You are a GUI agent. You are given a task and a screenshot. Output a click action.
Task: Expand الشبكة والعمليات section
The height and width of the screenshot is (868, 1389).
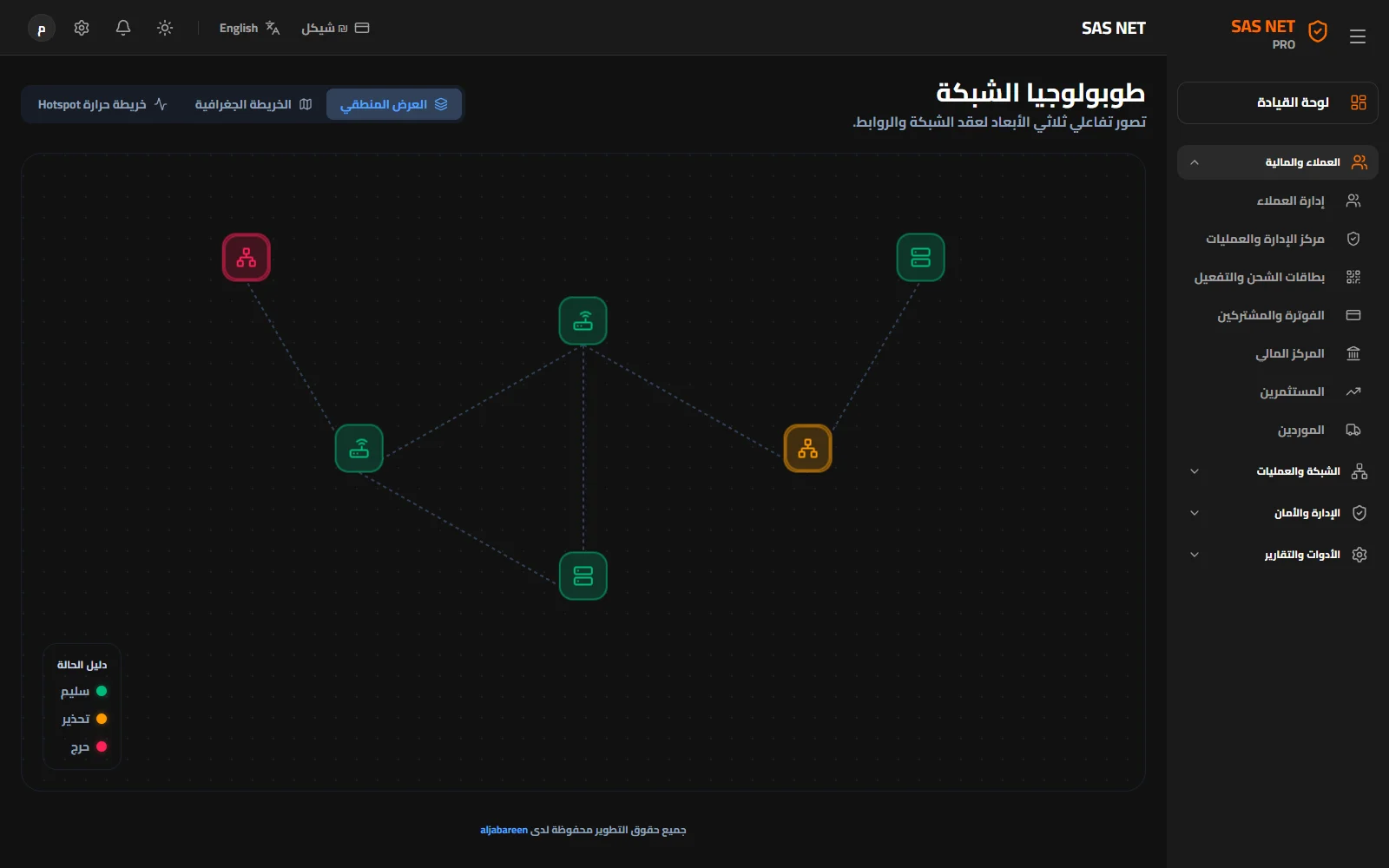point(1277,471)
